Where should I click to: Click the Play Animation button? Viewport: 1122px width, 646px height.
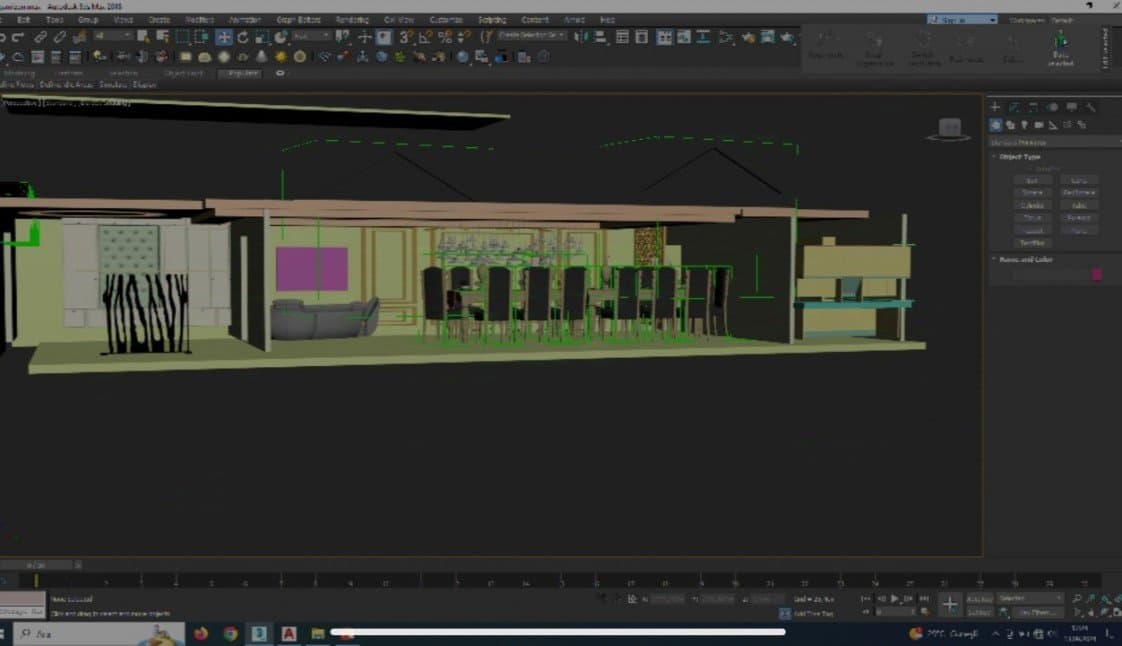894,599
